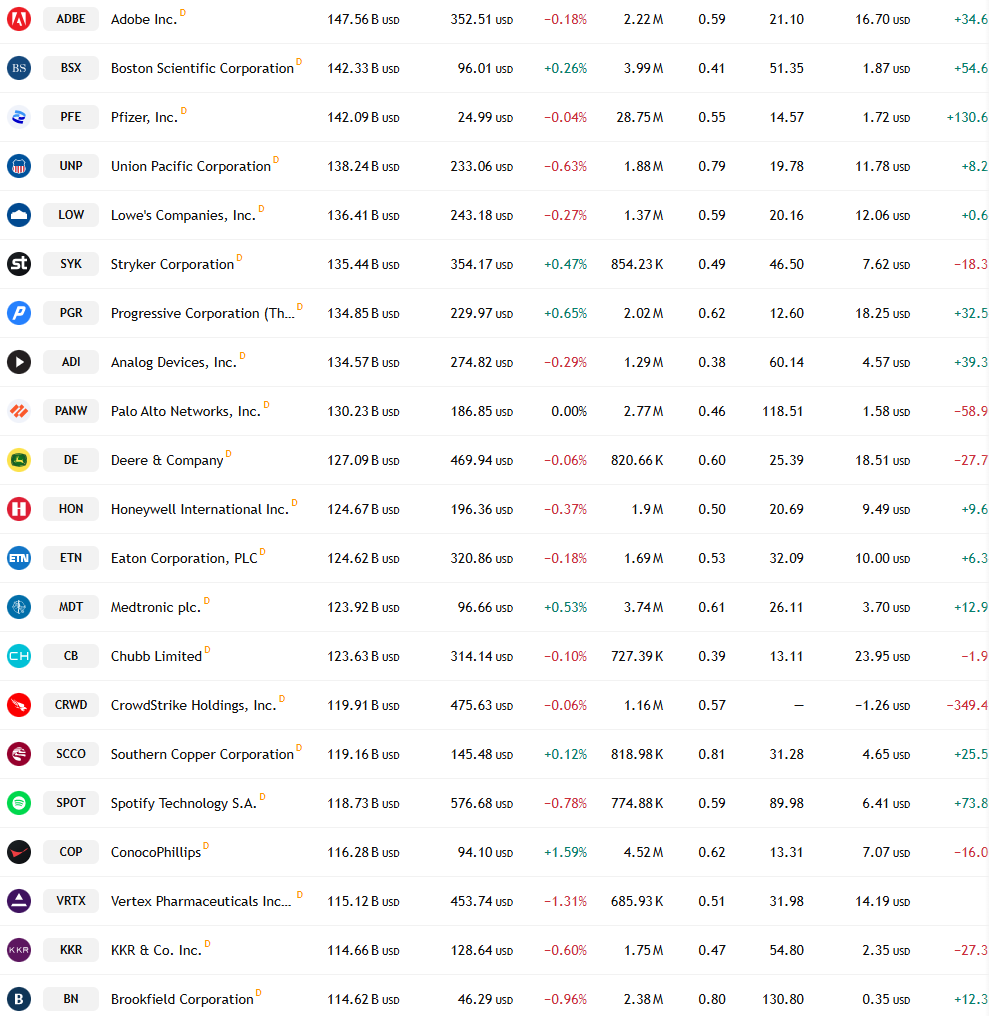Viewport: 989px width, 1016px height.
Task: Click the Southern Copper logo icon
Action: [x=19, y=754]
